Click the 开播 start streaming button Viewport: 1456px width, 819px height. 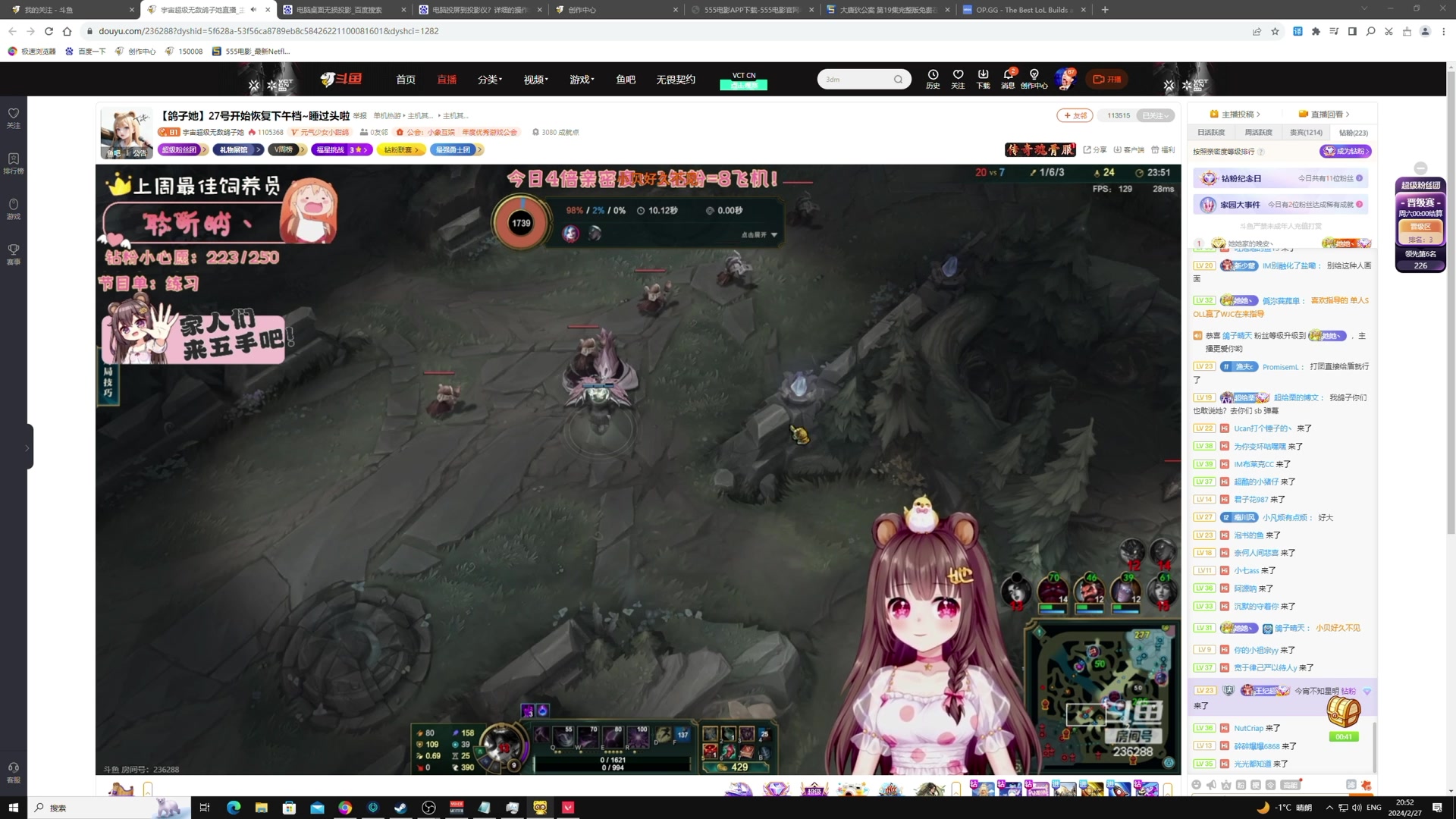coord(1106,79)
